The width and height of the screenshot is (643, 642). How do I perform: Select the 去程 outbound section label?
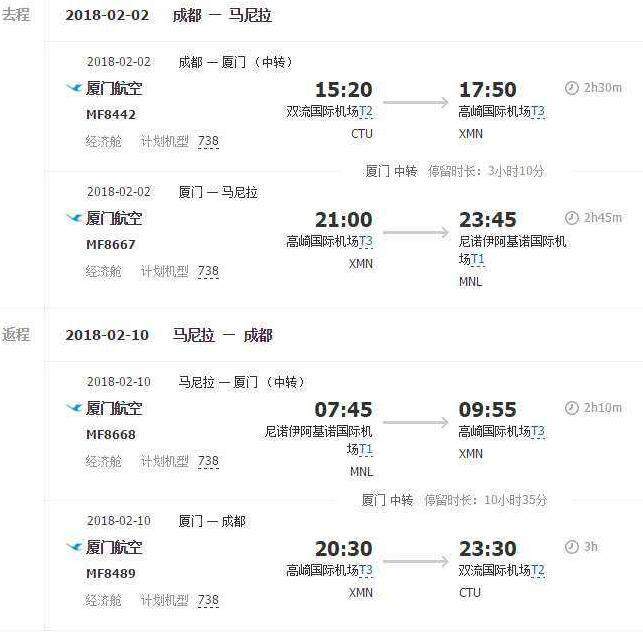click(16, 15)
